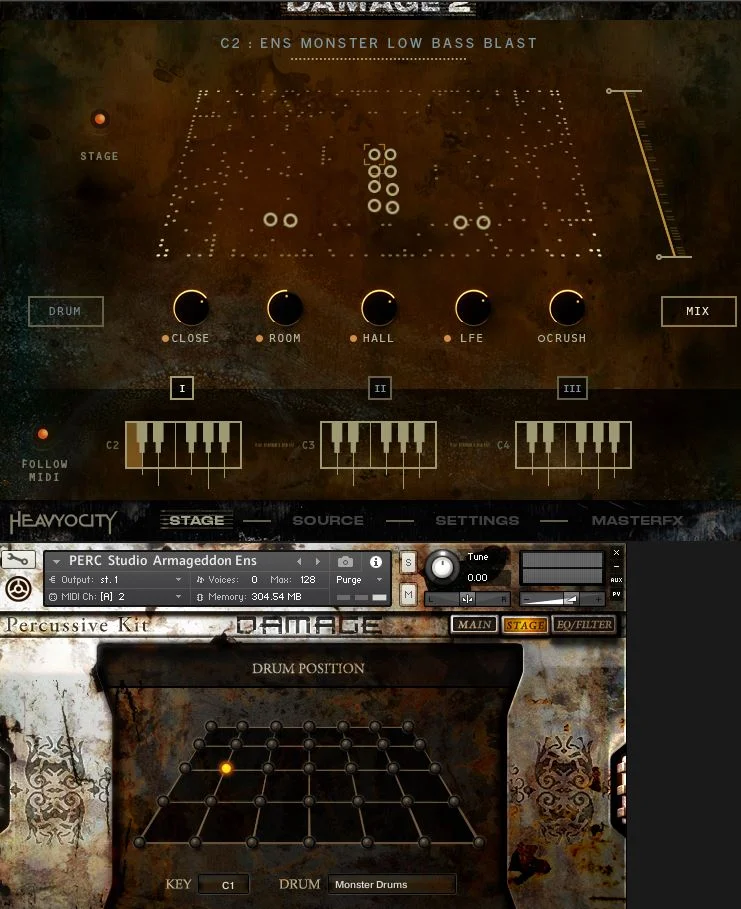The width and height of the screenshot is (741, 909).
Task: Go to next instrument with right arrow
Action: click(x=318, y=561)
